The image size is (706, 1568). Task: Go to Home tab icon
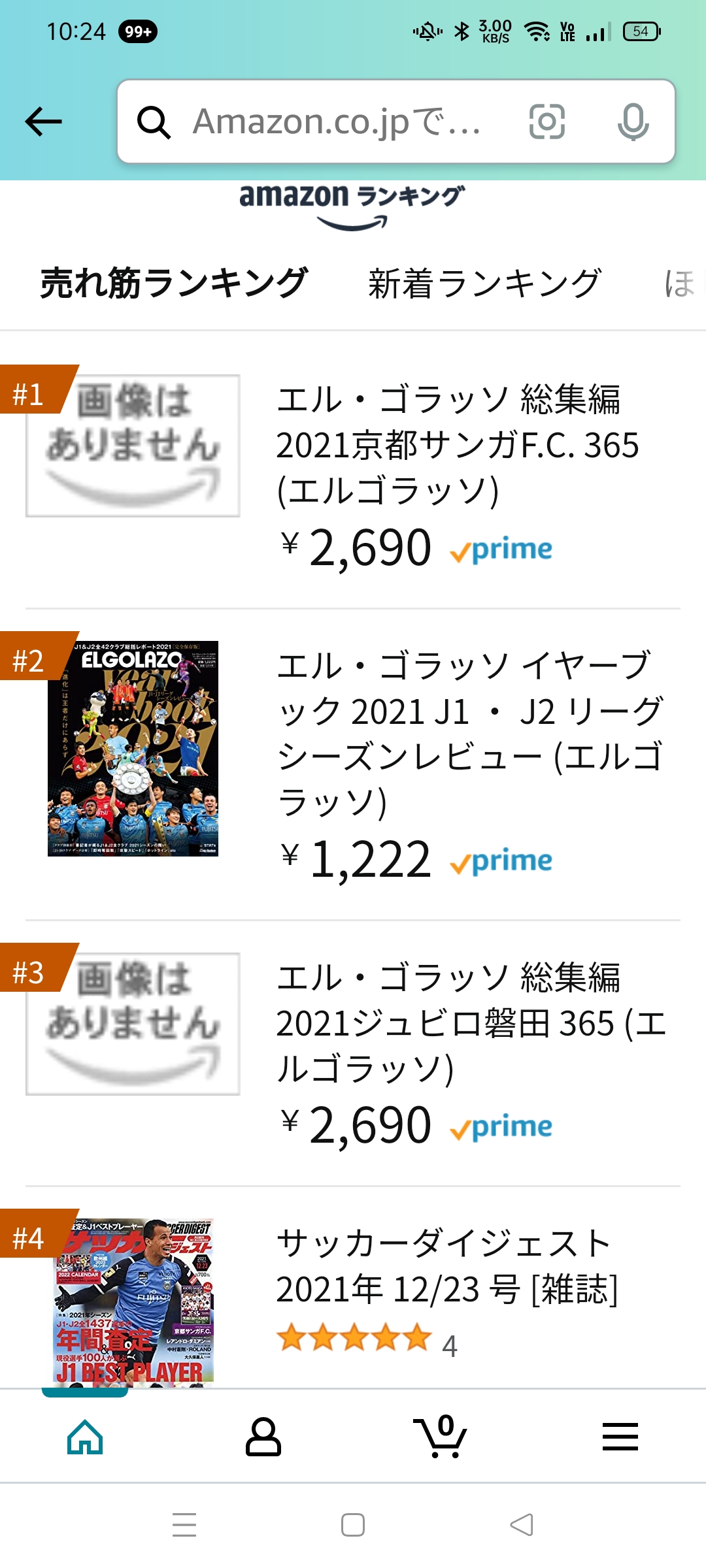click(85, 1437)
